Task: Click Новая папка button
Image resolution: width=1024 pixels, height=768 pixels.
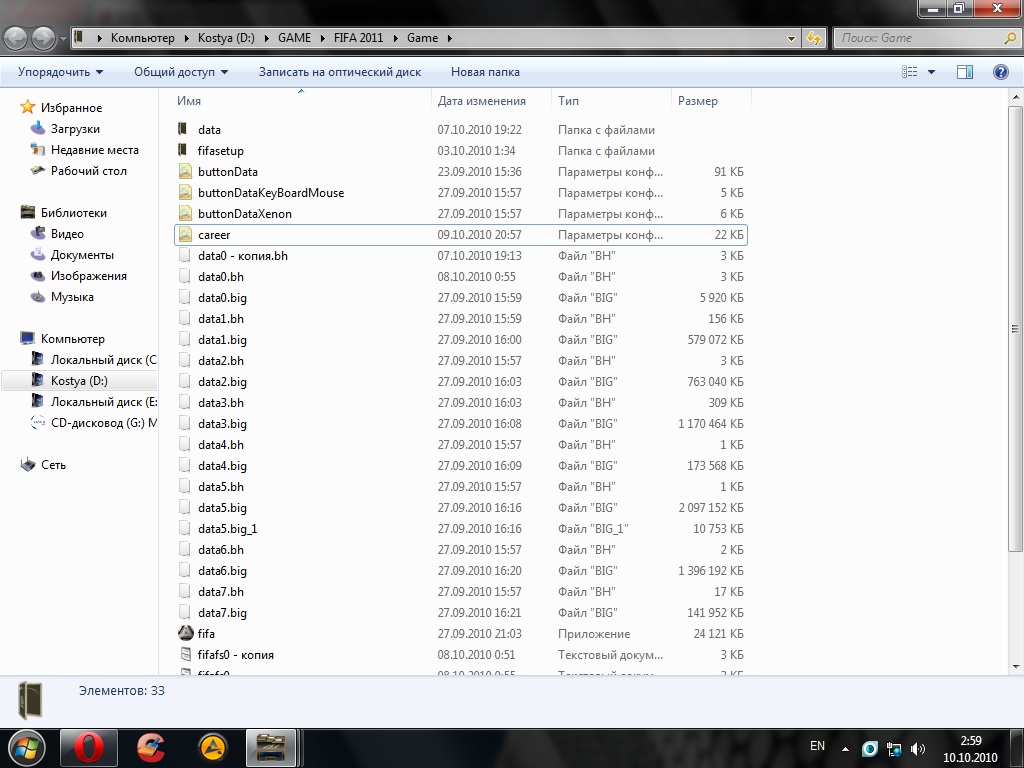Action: click(485, 72)
